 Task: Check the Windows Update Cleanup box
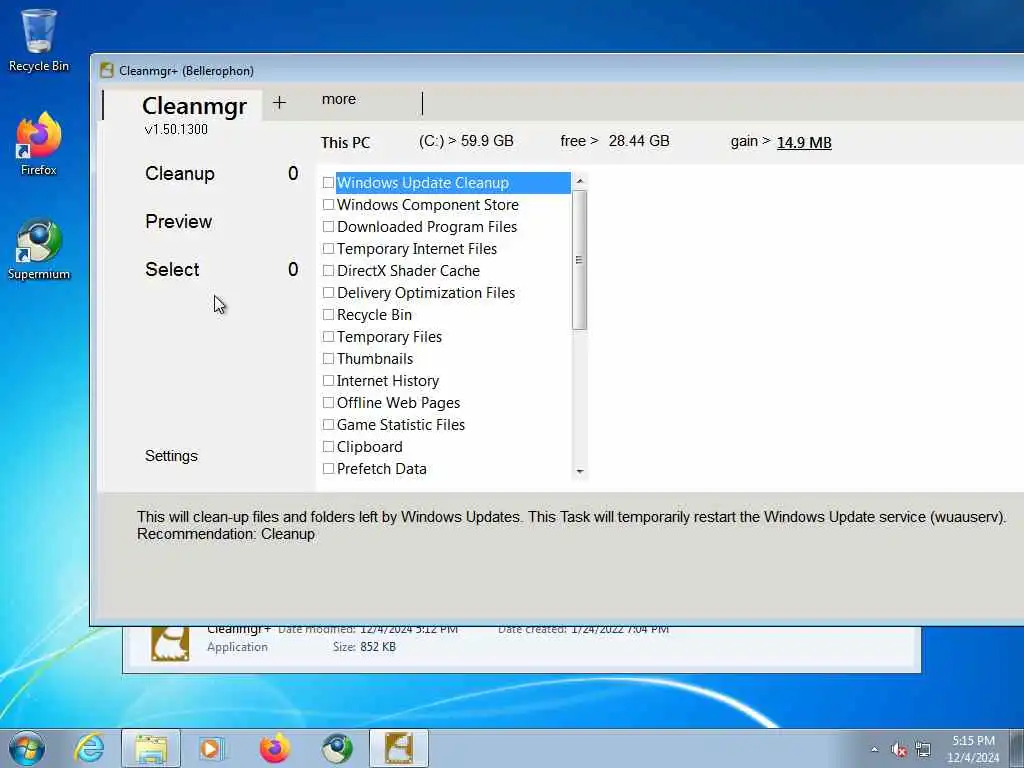(328, 183)
